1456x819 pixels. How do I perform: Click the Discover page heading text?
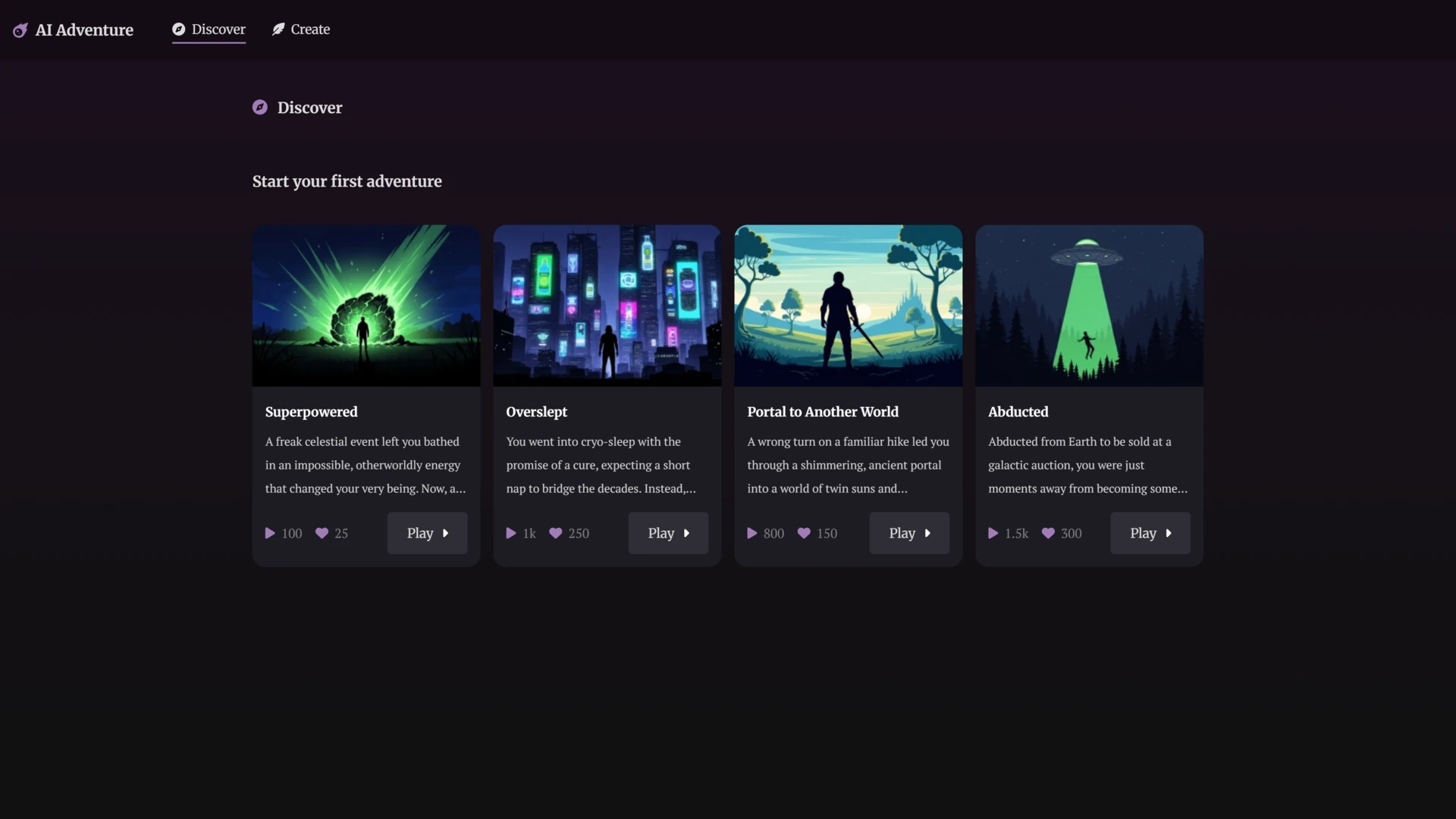(x=309, y=108)
